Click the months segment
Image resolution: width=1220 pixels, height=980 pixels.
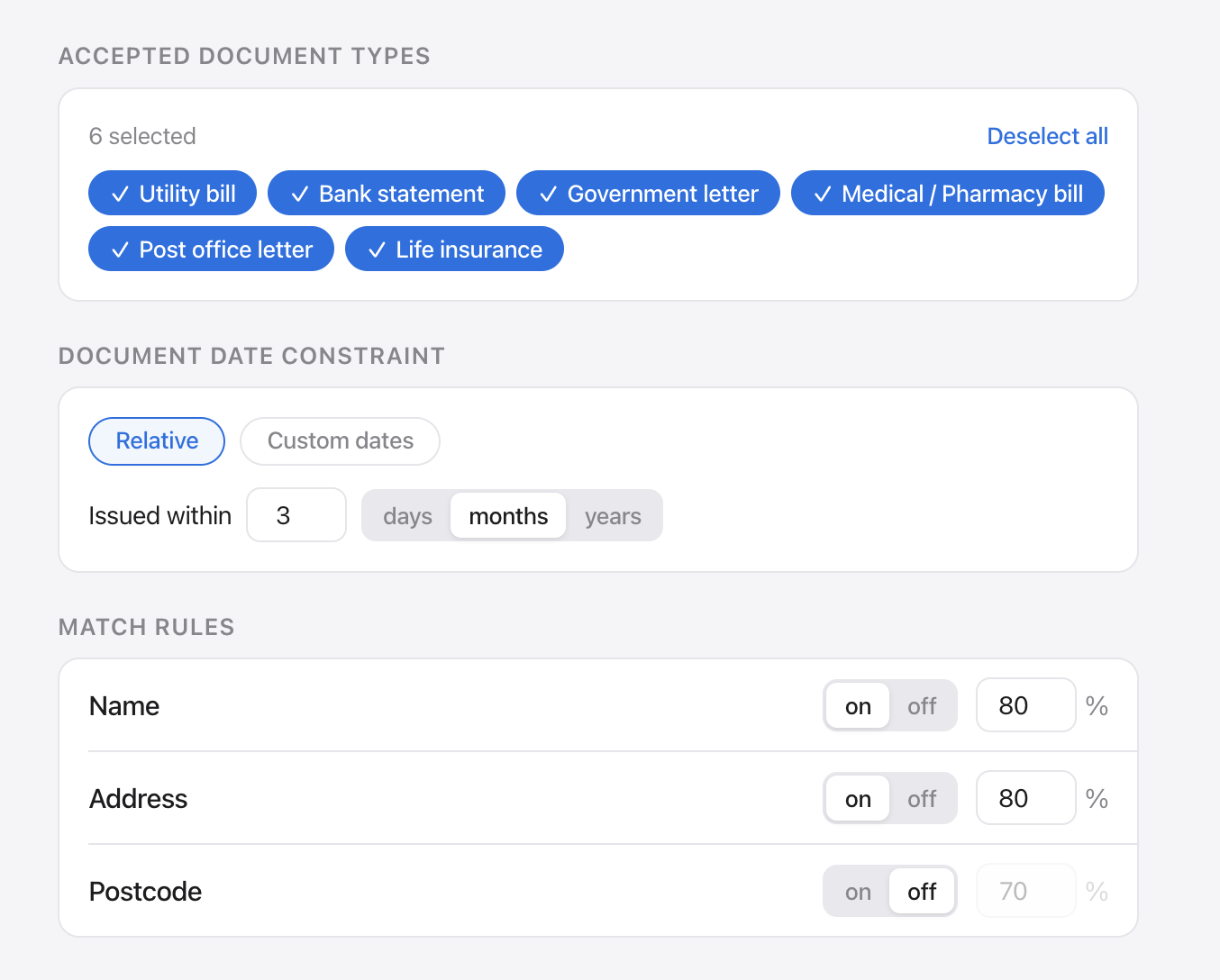click(507, 515)
